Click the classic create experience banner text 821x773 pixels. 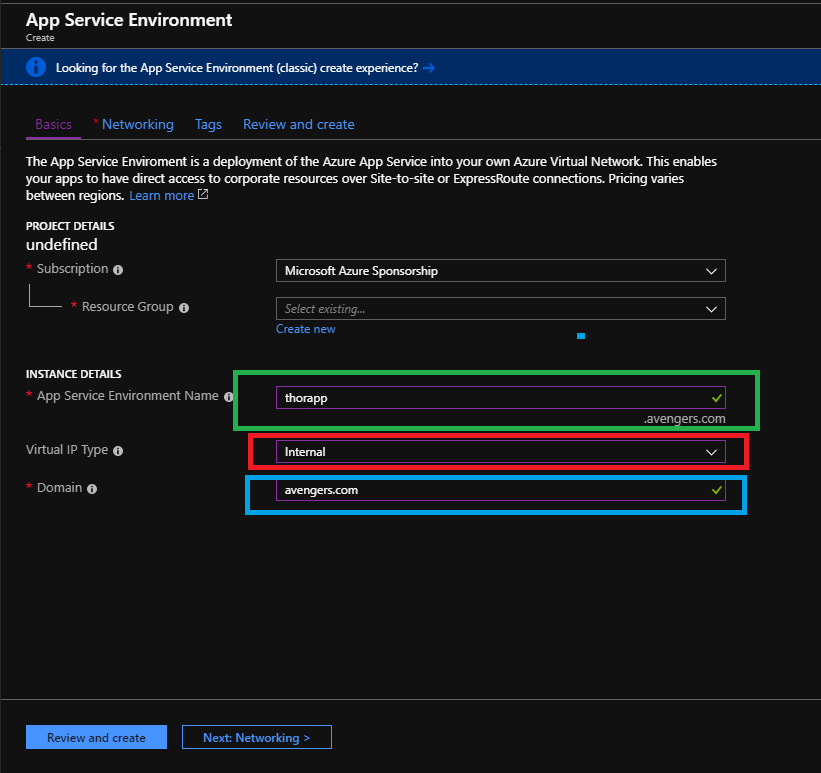237,68
